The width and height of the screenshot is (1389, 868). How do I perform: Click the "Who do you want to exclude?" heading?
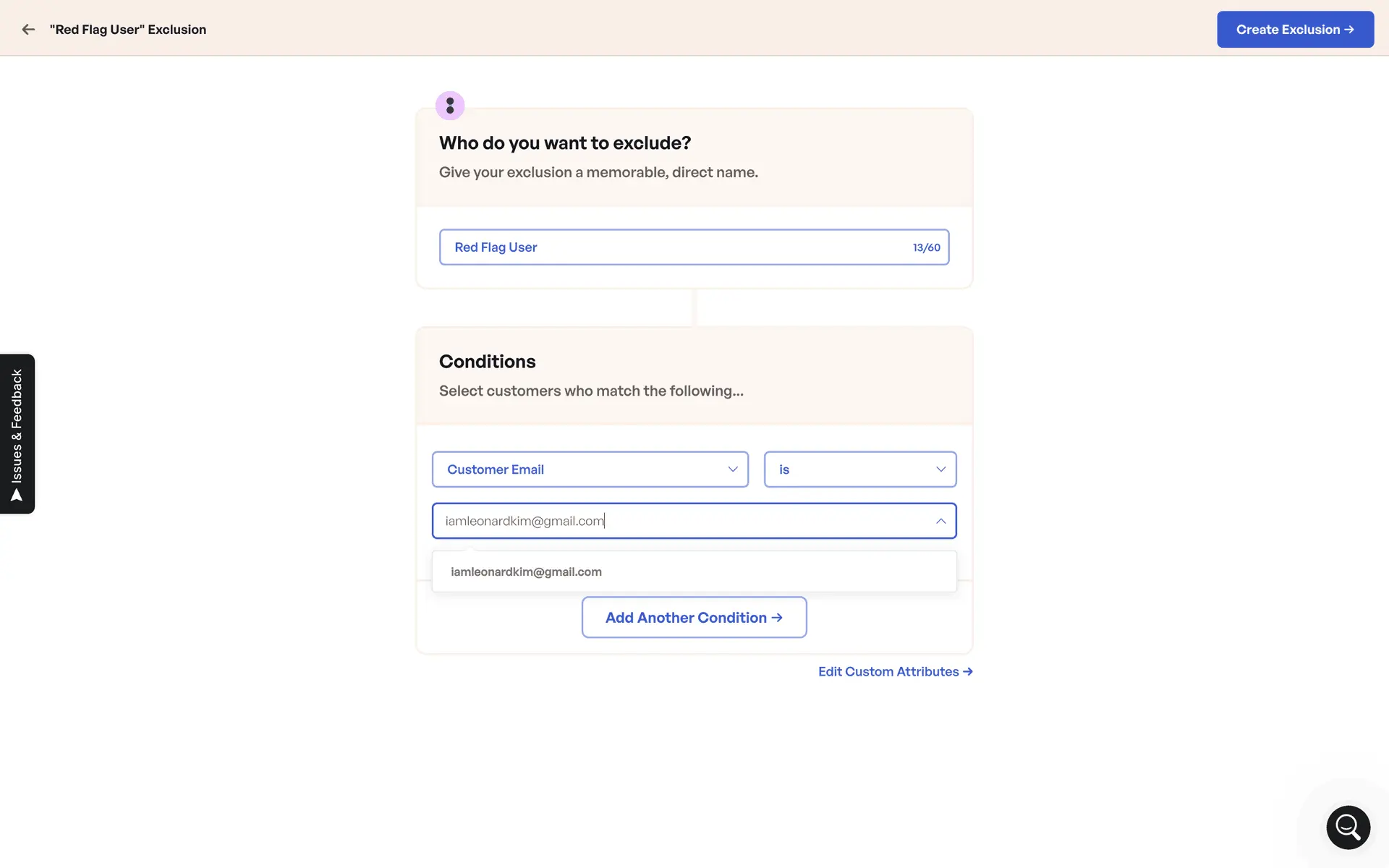[x=565, y=143]
